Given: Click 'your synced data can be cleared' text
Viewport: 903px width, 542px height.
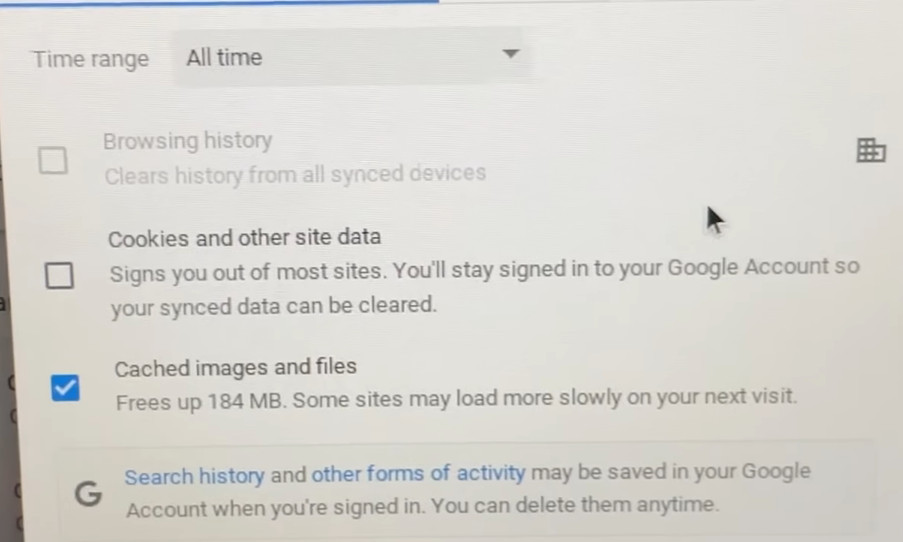Looking at the screenshot, I should coord(274,306).
